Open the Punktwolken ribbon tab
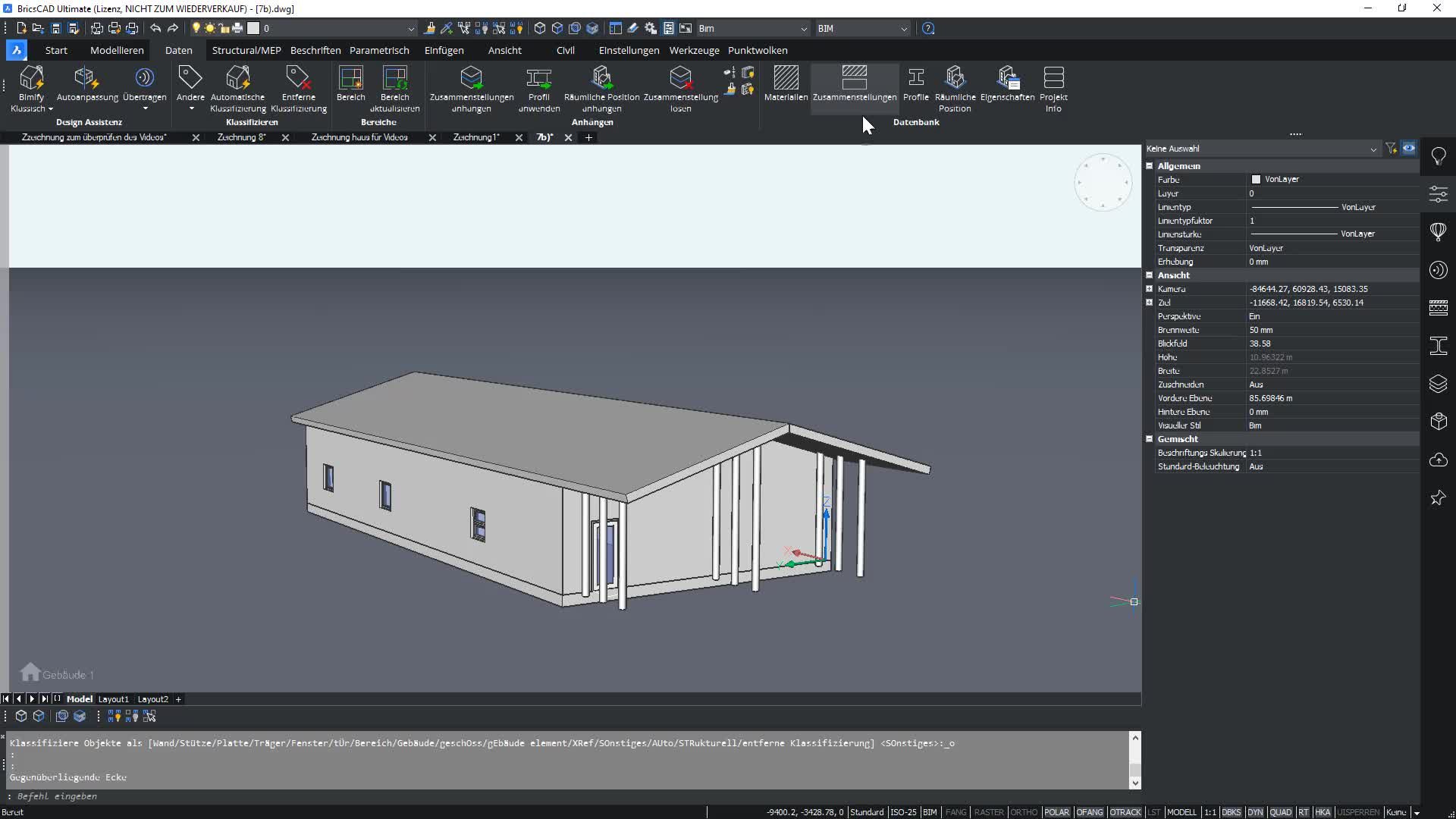Viewport: 1456px width, 819px height. 758,50
